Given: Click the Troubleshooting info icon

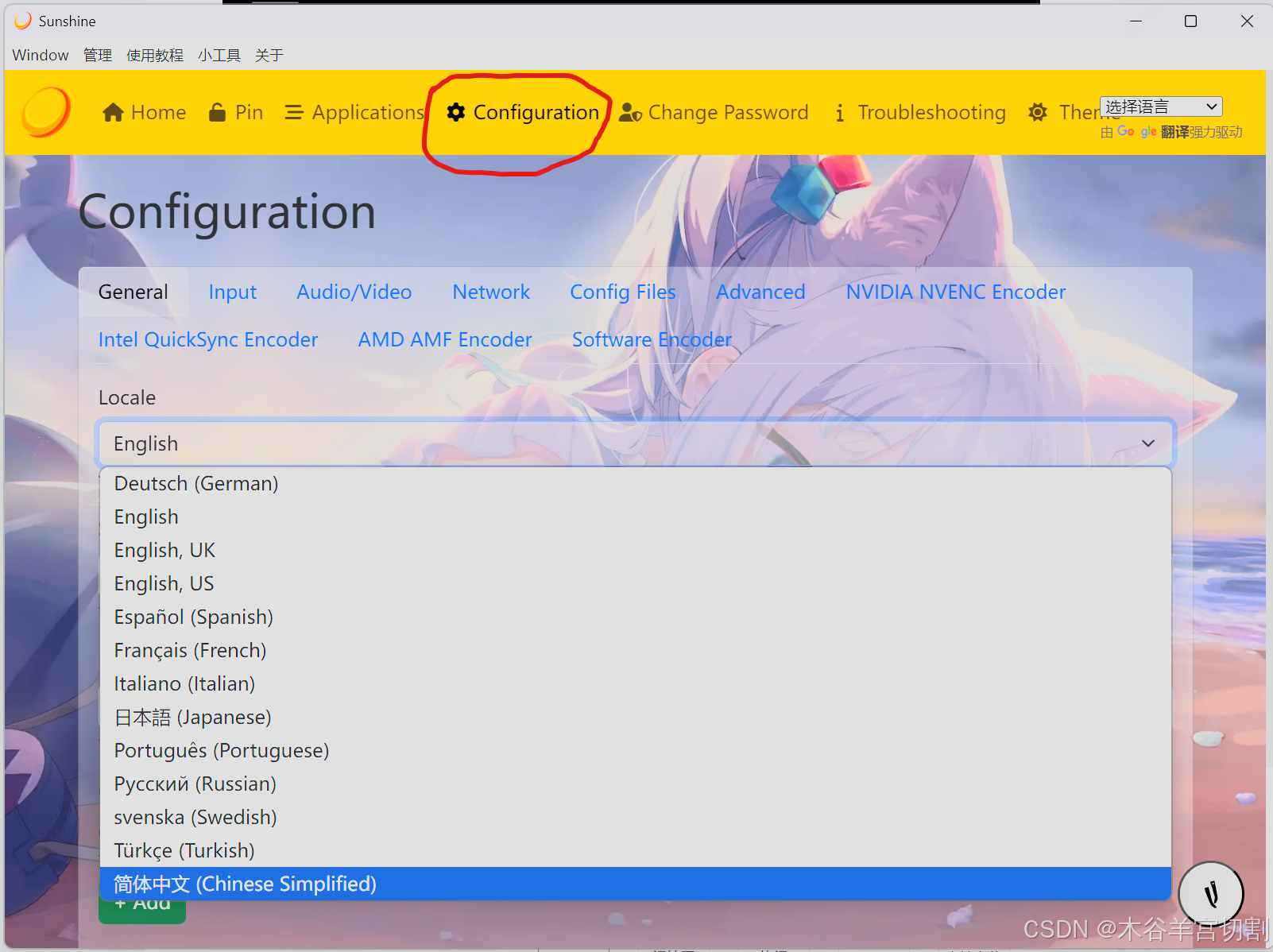Looking at the screenshot, I should 840,114.
